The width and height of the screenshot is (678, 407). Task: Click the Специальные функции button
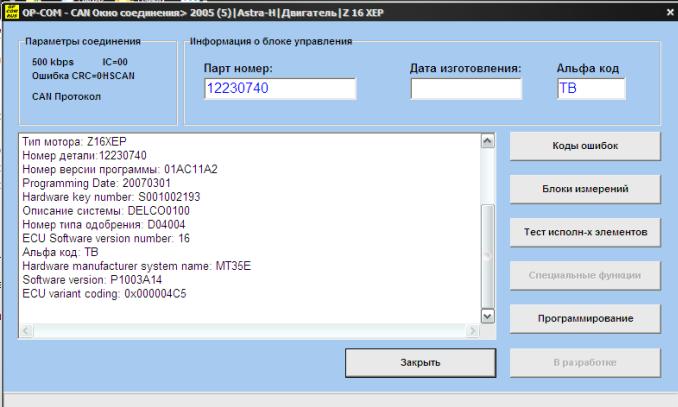(x=585, y=274)
